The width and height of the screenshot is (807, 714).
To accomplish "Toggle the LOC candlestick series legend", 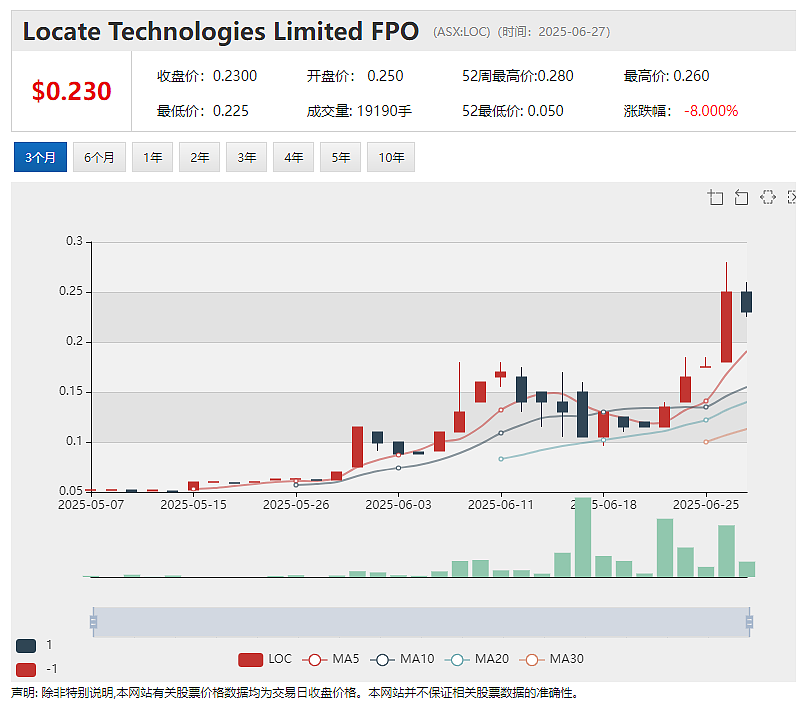I will 265,659.
